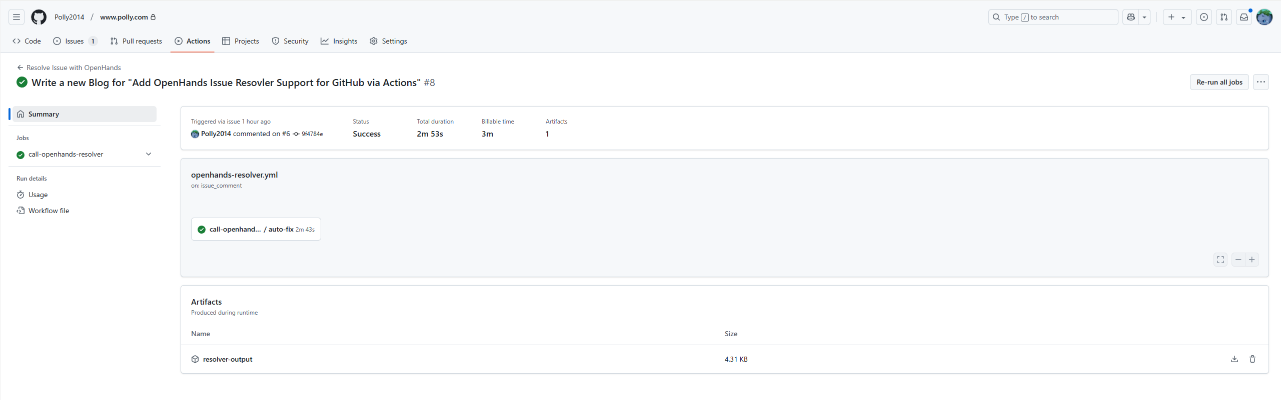Image resolution: width=1281 pixels, height=400 pixels.
Task: Select the Actions tab
Action: [x=192, y=41]
